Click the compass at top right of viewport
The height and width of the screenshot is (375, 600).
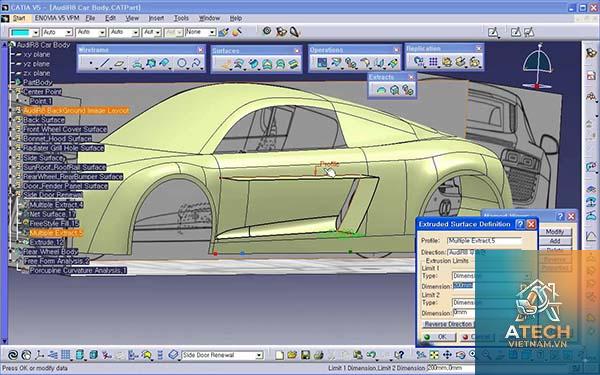(x=538, y=67)
